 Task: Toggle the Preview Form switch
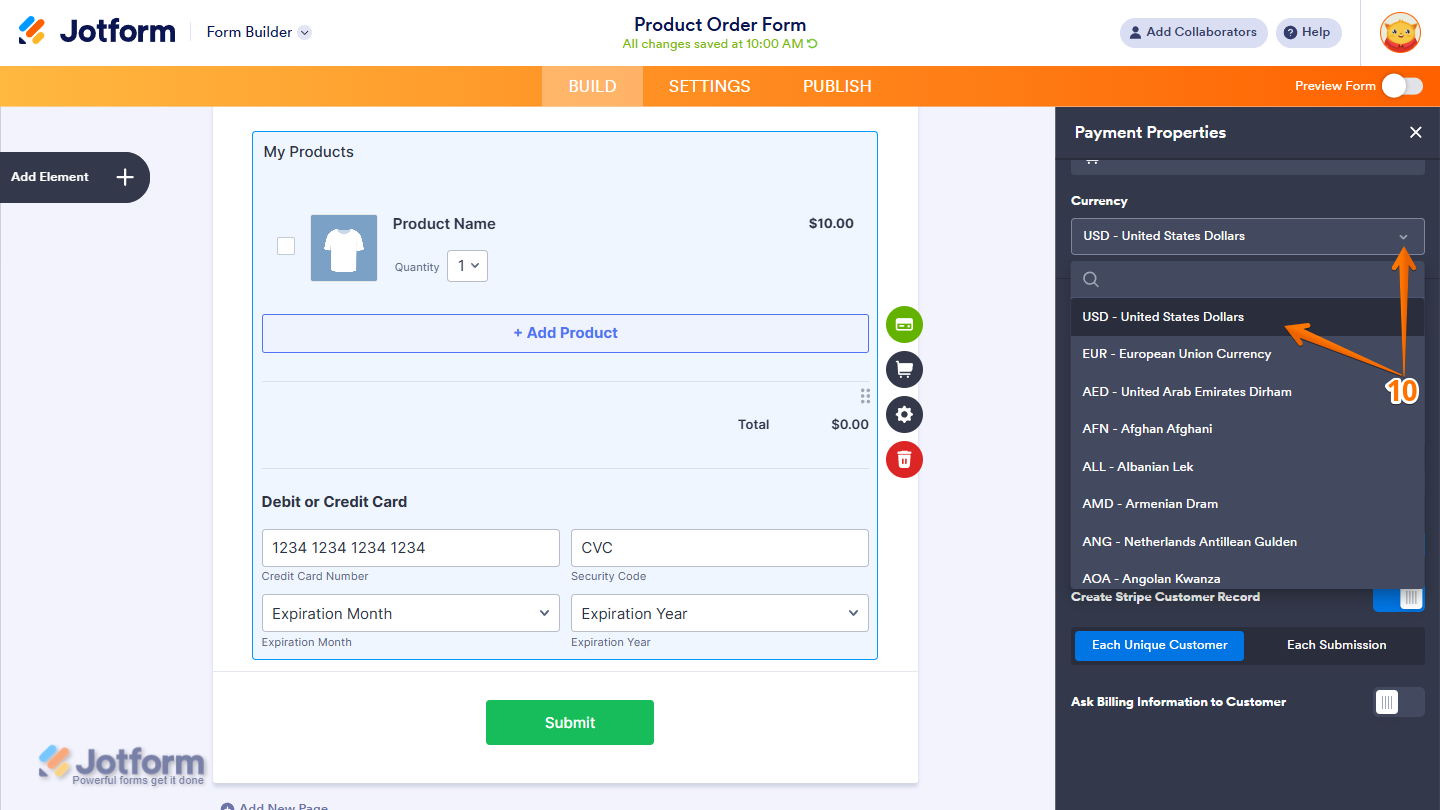(x=1402, y=86)
